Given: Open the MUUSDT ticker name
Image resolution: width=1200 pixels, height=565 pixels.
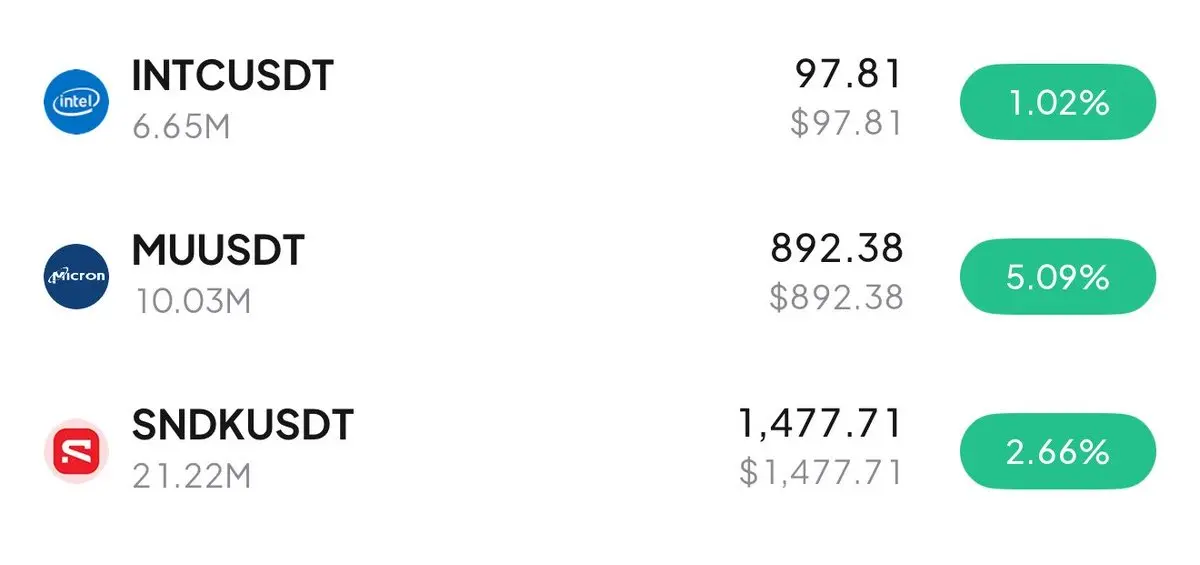Looking at the screenshot, I should (218, 251).
